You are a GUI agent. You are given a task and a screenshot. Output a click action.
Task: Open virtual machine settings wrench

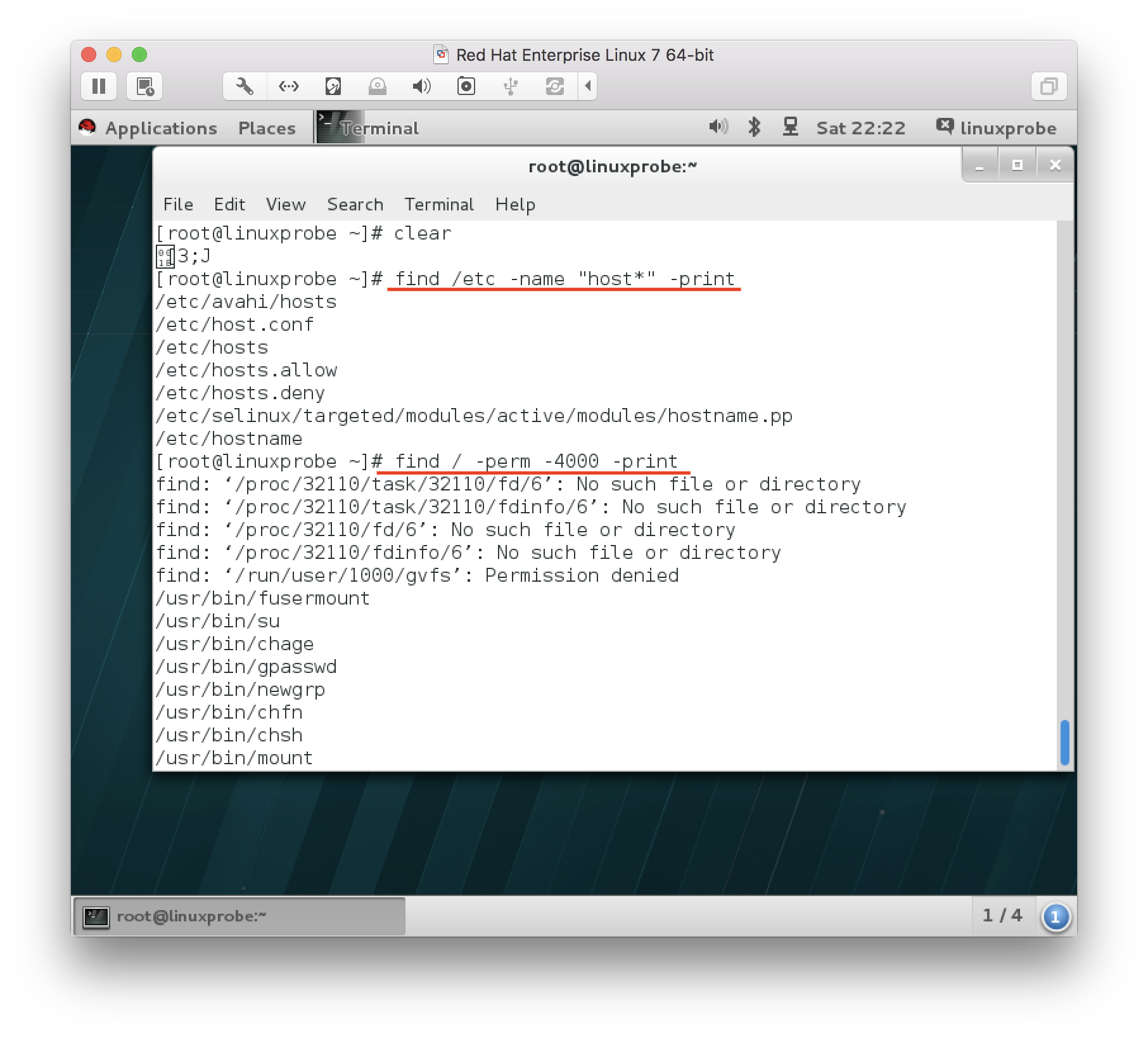click(x=245, y=86)
